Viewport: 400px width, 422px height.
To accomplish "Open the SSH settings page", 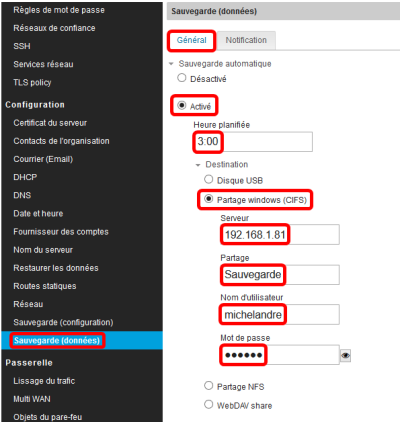I will point(22,46).
